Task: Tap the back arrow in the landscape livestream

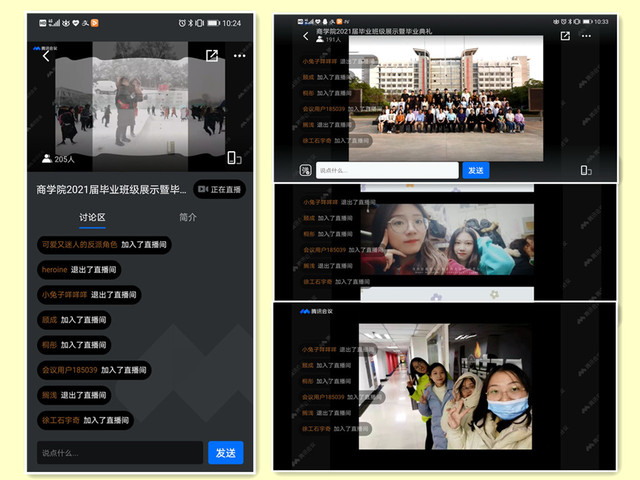Action: tap(306, 36)
